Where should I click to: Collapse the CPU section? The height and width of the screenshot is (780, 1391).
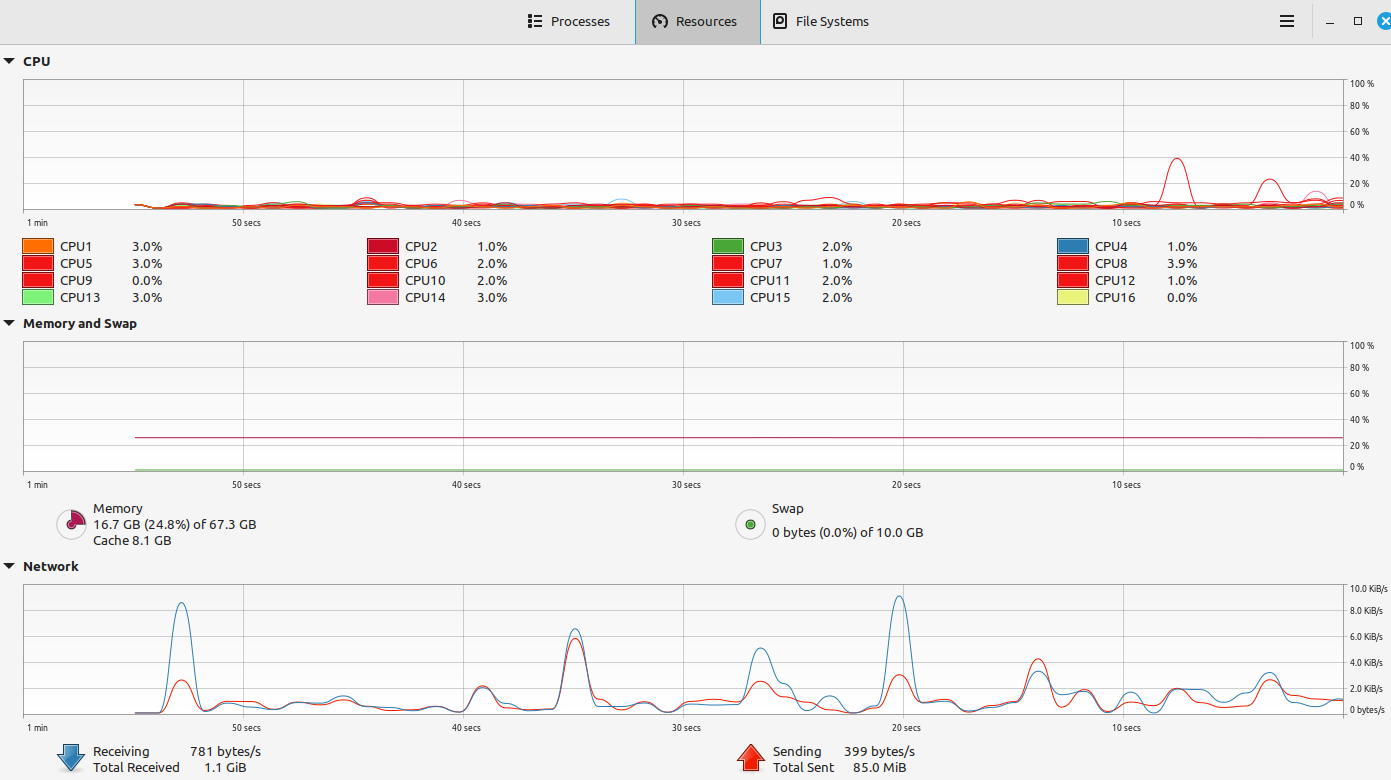9,61
